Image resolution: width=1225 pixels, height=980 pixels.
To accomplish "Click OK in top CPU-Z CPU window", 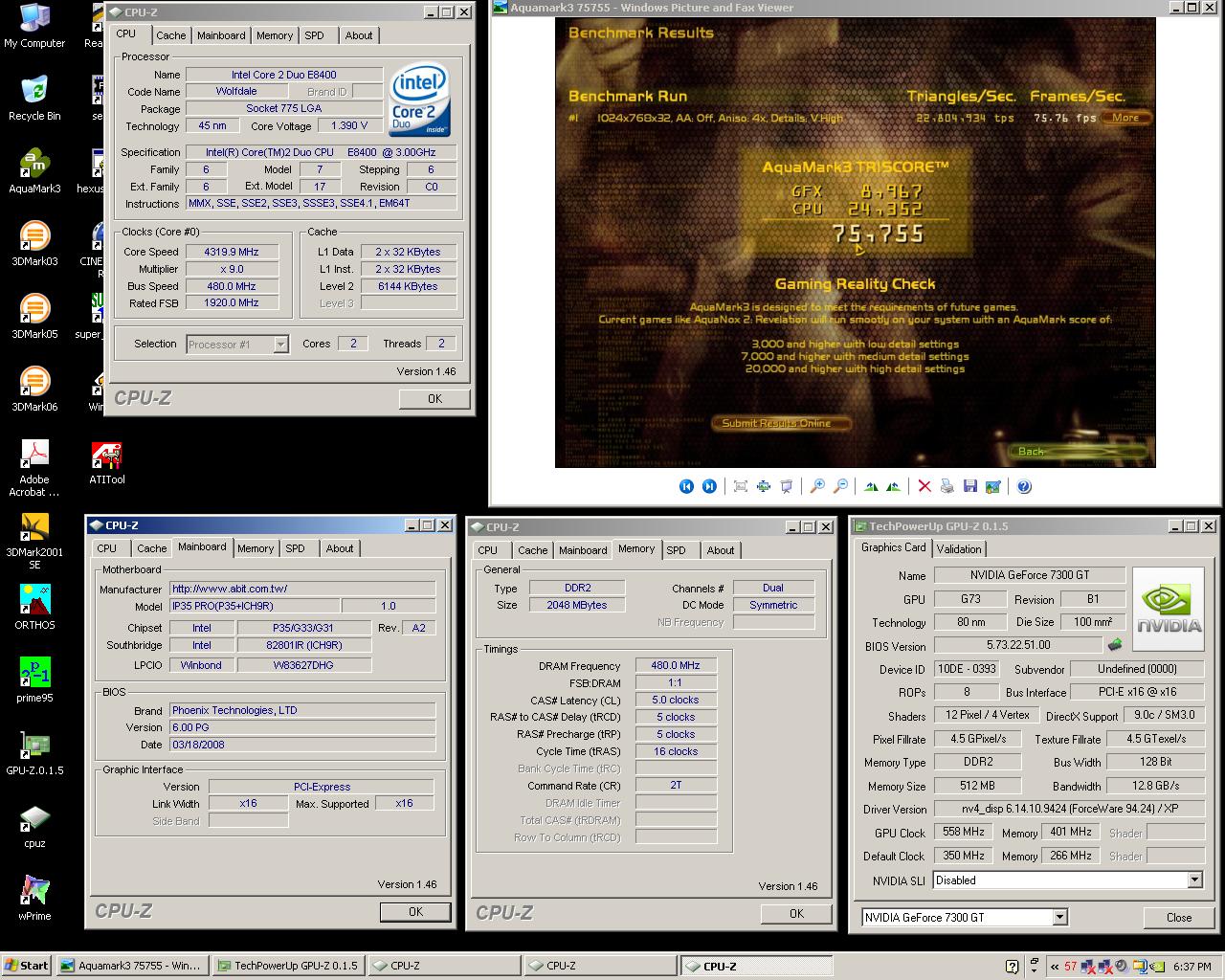I will [x=434, y=398].
